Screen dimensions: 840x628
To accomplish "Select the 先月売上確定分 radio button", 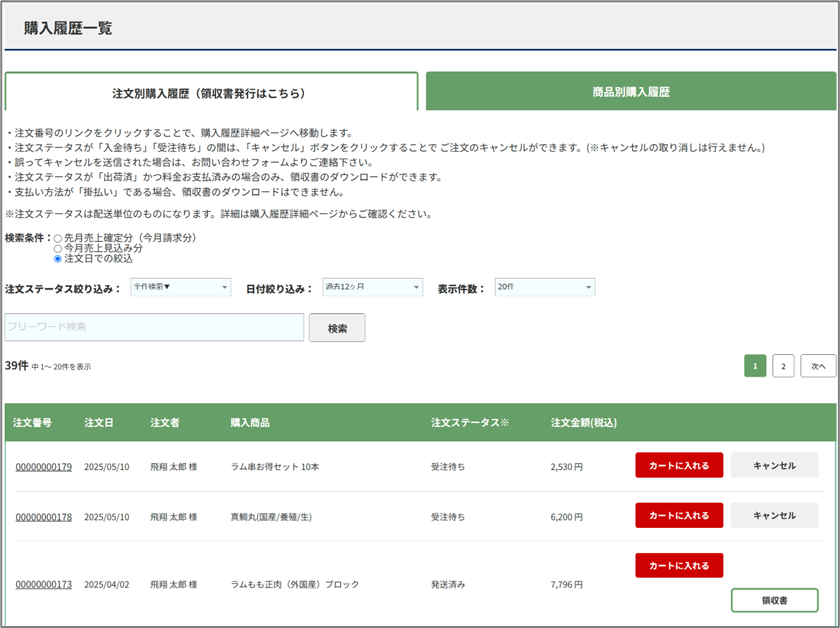I will (58, 239).
